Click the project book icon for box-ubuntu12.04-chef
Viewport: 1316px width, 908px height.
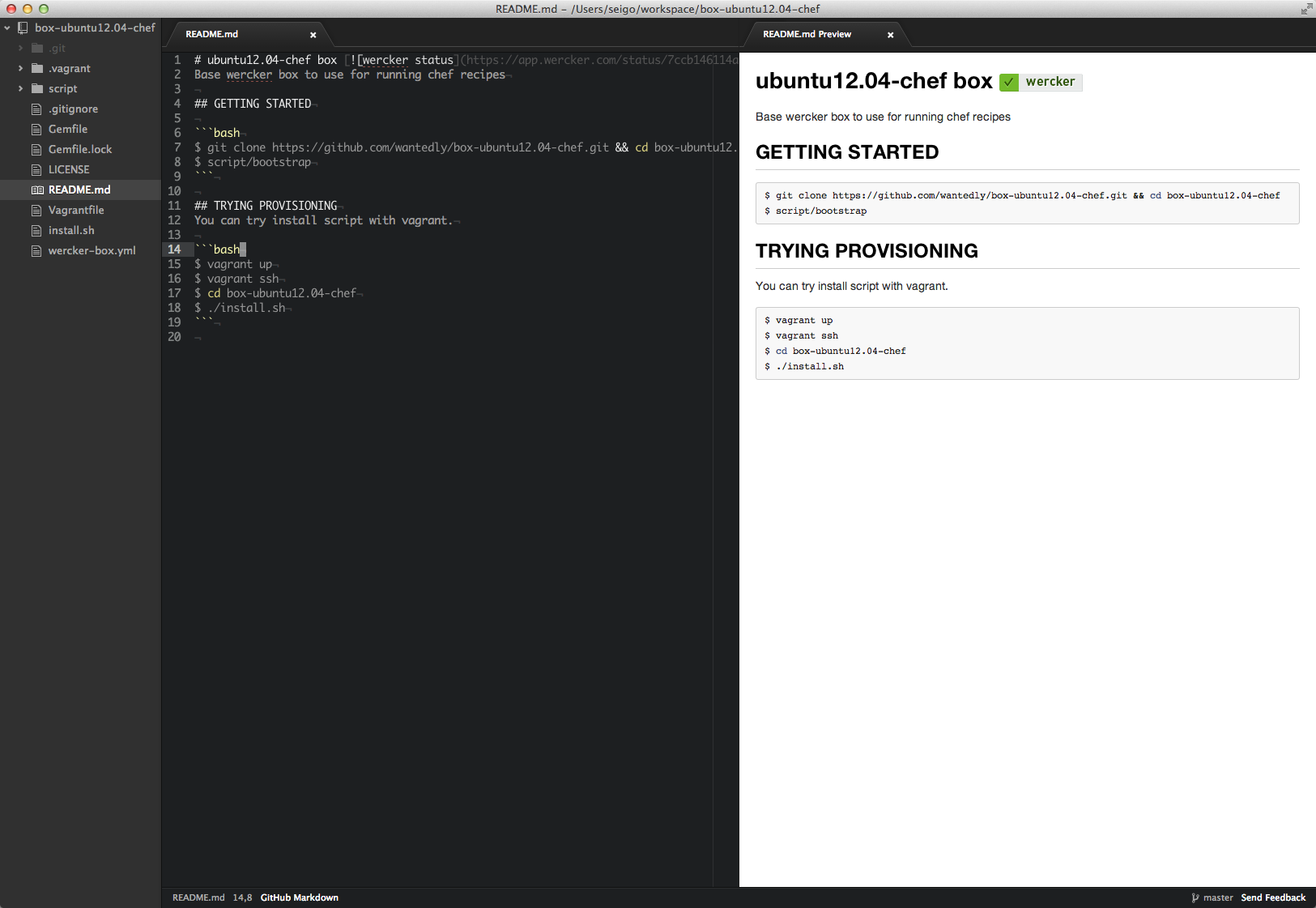tap(22, 27)
